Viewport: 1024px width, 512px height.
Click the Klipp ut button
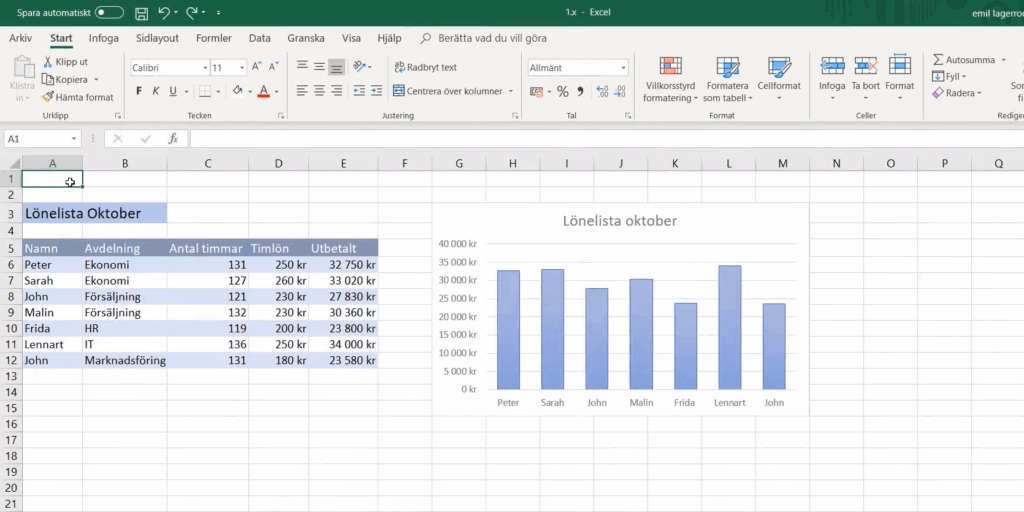pos(64,61)
